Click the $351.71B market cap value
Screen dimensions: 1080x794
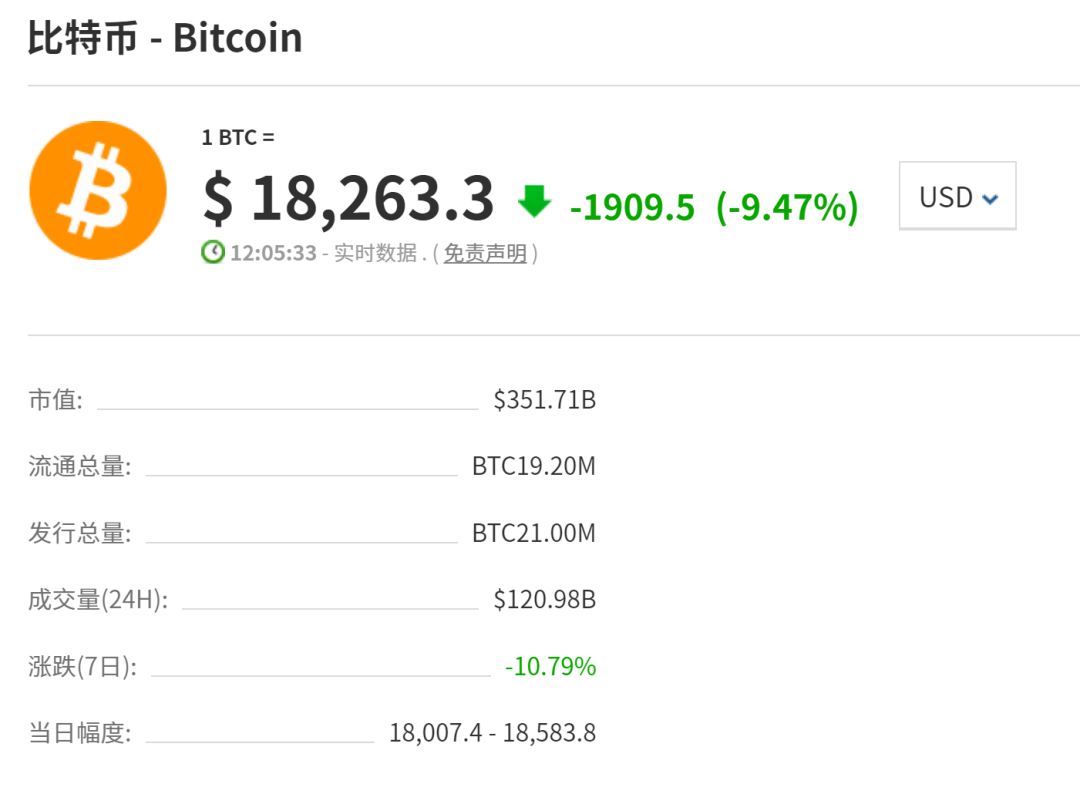tap(543, 399)
